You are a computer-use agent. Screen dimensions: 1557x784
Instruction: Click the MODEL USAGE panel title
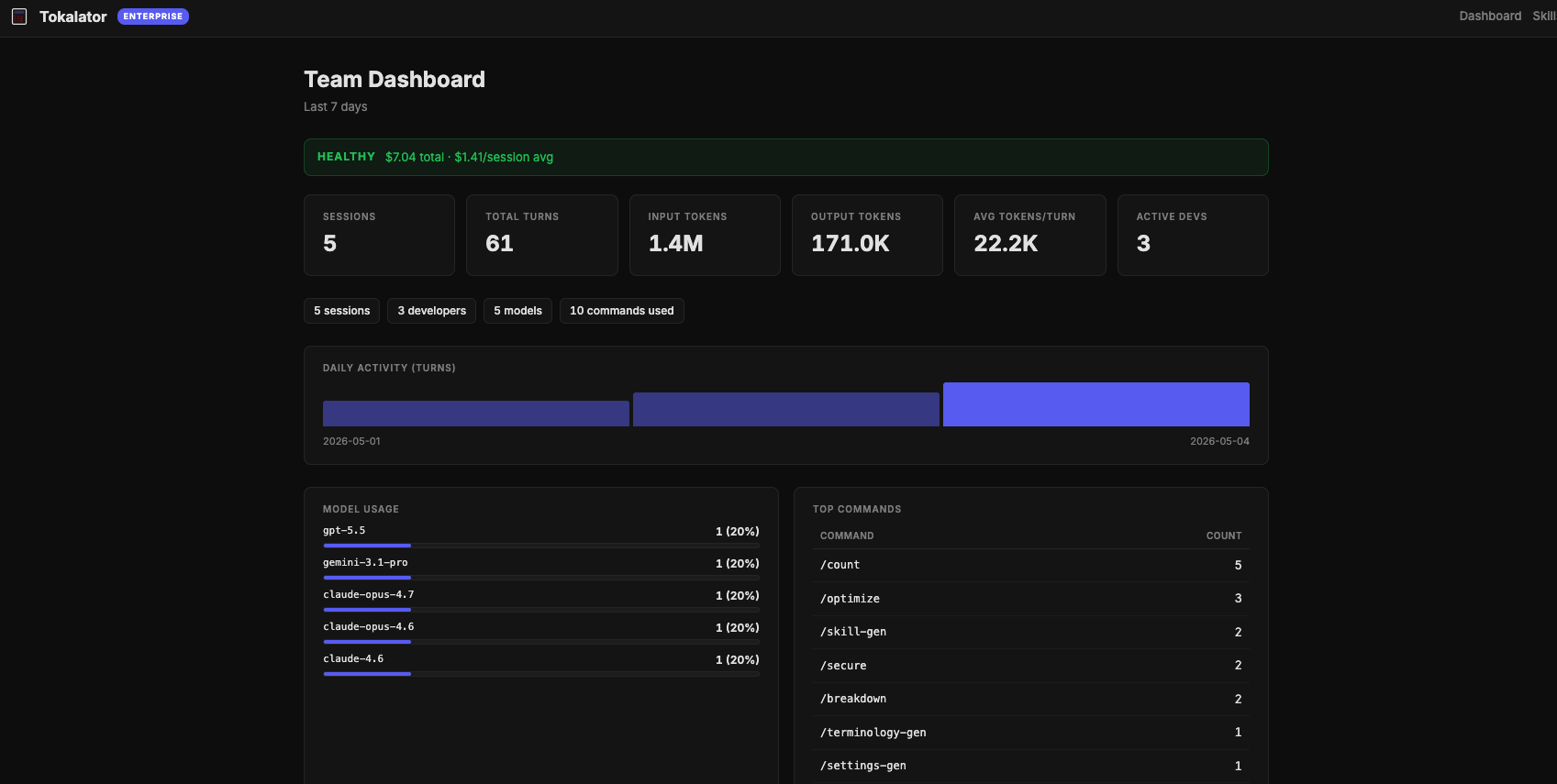(x=361, y=509)
